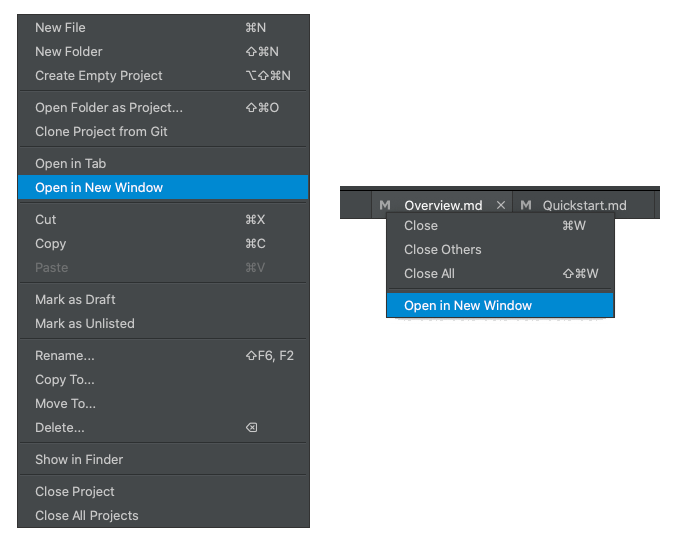
Task: Choose Open in New Window below Open in Tab
Action: (x=99, y=188)
